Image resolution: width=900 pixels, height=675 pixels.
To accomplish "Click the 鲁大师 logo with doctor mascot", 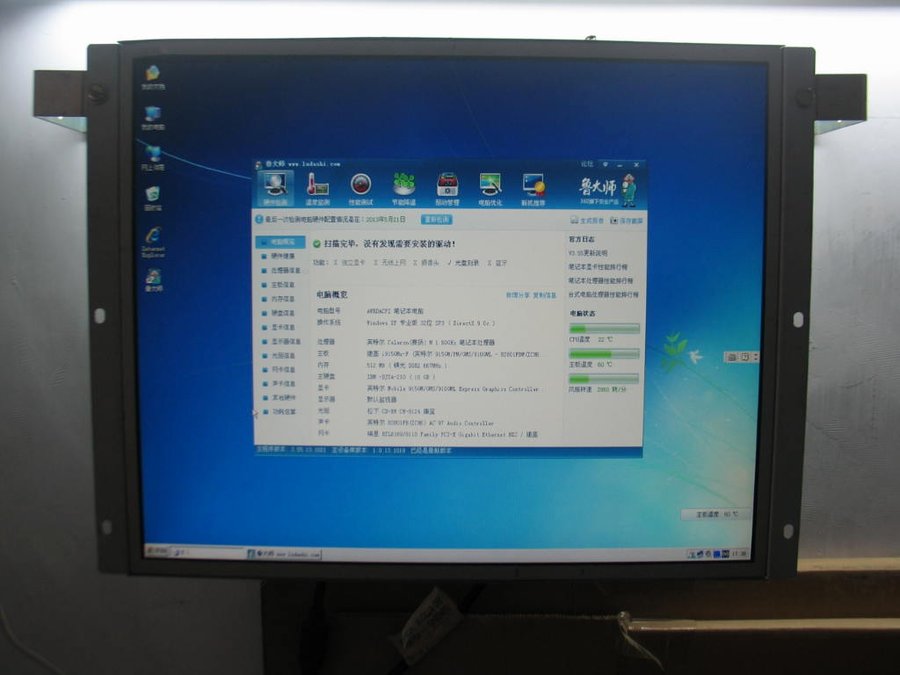I will click(x=607, y=190).
